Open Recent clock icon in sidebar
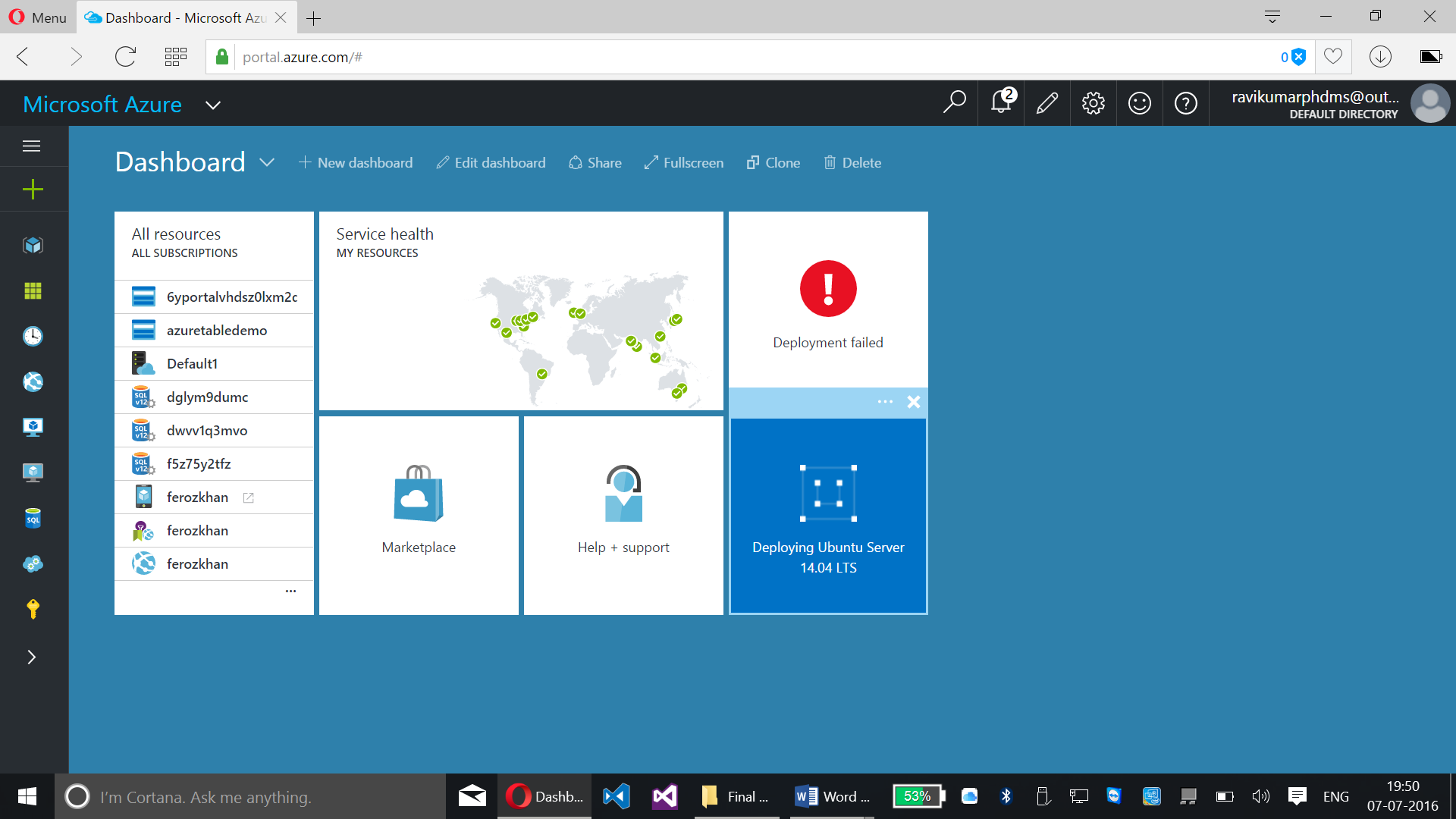The image size is (1456, 819). click(33, 336)
